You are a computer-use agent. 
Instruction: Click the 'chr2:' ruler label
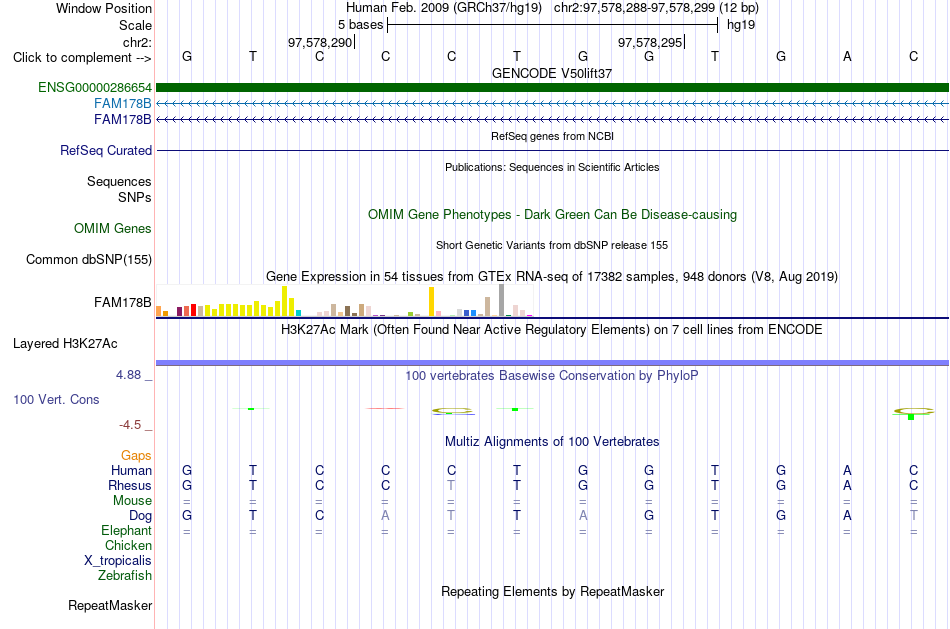point(137,42)
